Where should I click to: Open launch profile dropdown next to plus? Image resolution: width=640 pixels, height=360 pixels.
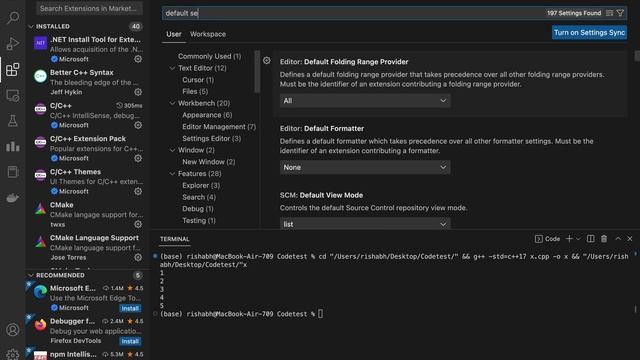(578, 239)
